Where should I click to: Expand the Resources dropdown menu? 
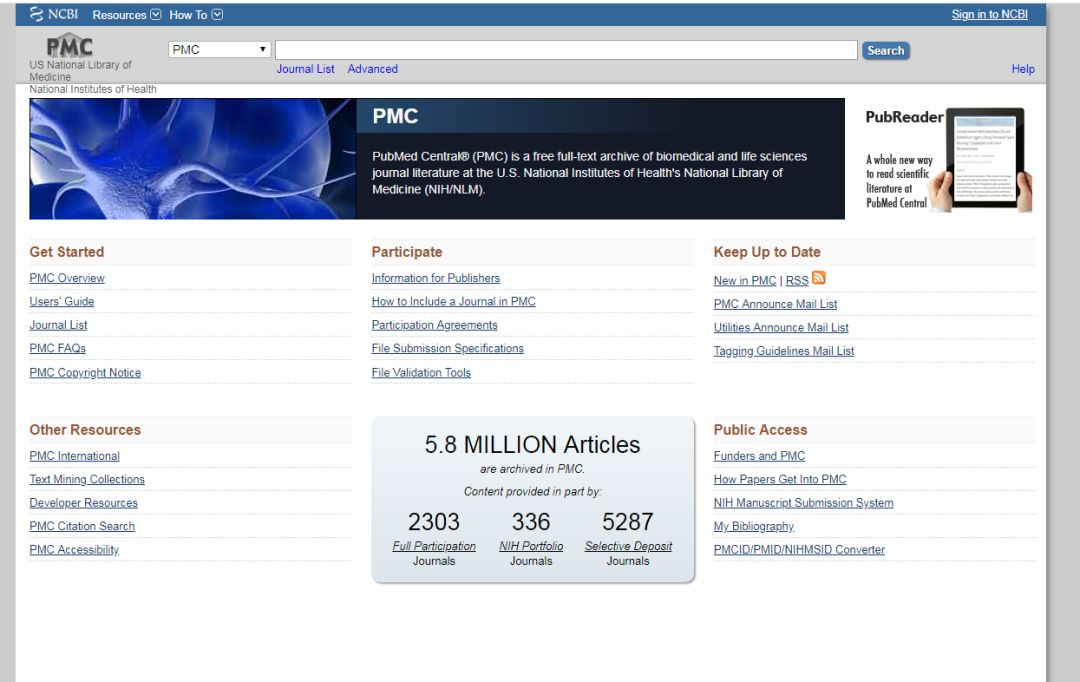[126, 15]
